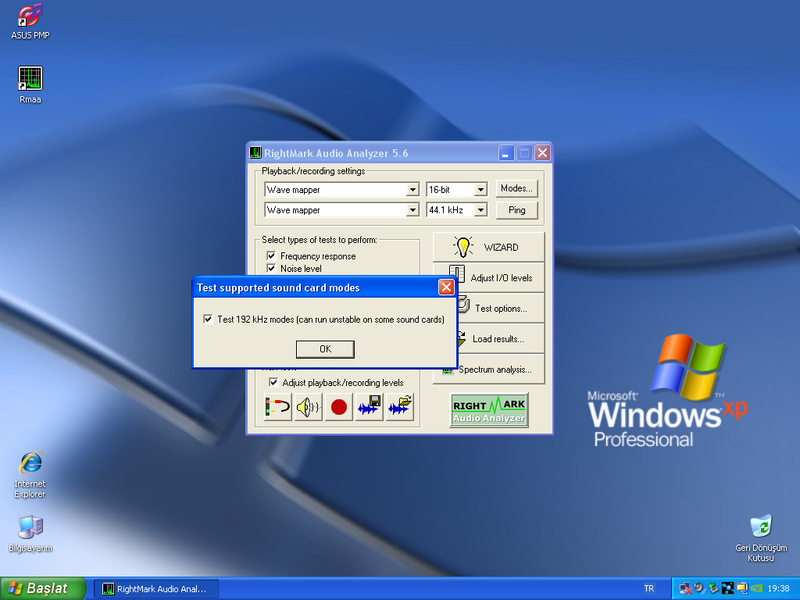Expand the playback device Wave mapper dropdown
Viewport: 800px width, 600px height.
point(412,190)
